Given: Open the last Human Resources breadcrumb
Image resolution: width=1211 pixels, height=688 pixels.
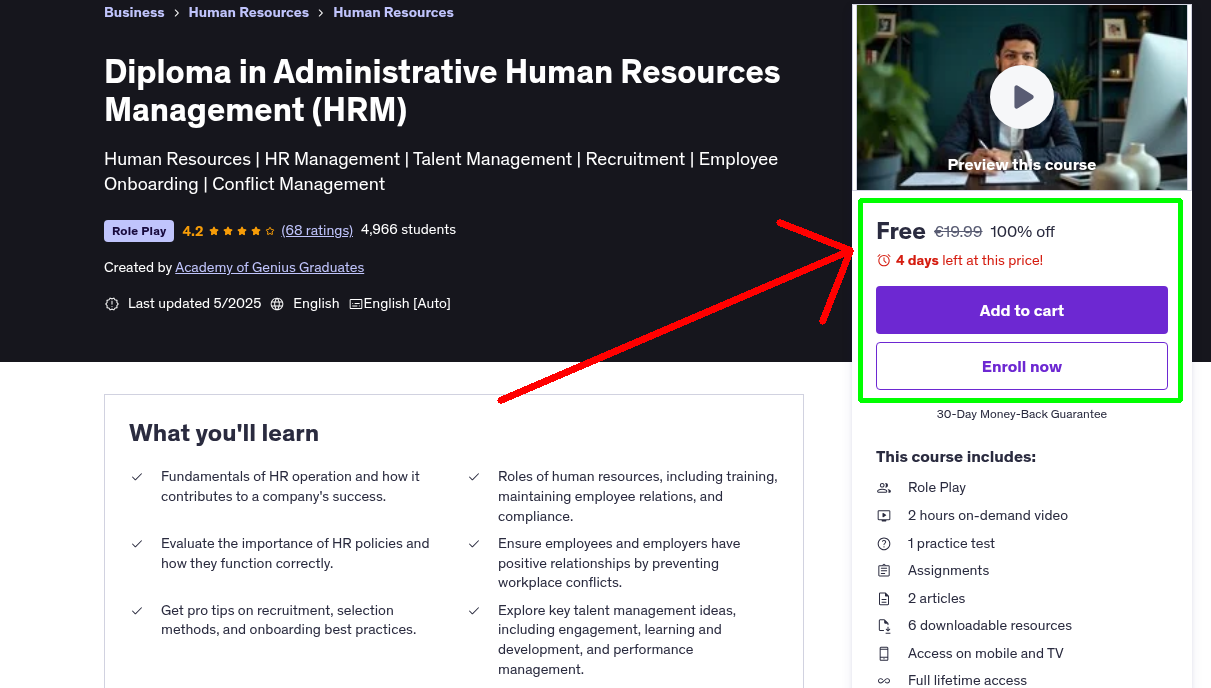Looking at the screenshot, I should click(393, 12).
